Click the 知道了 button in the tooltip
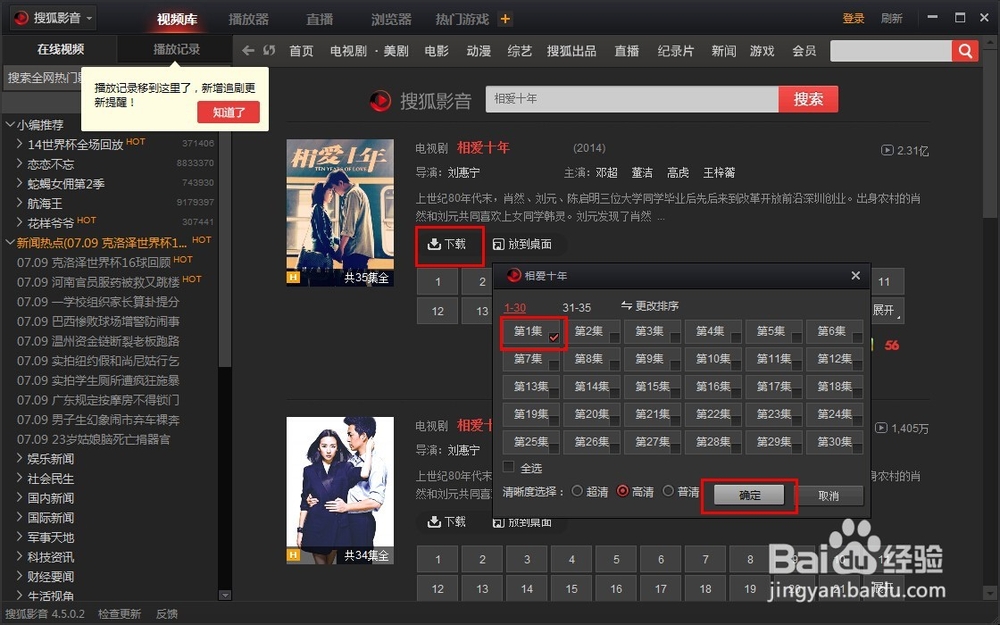 [x=228, y=112]
